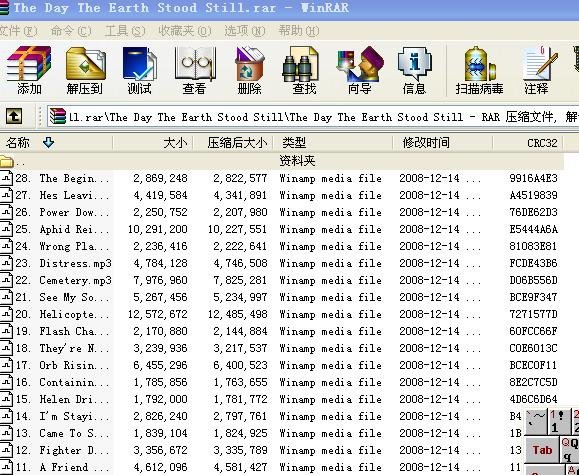Open the 查看 (View) book icon
The height and width of the screenshot is (475, 579).
(194, 69)
